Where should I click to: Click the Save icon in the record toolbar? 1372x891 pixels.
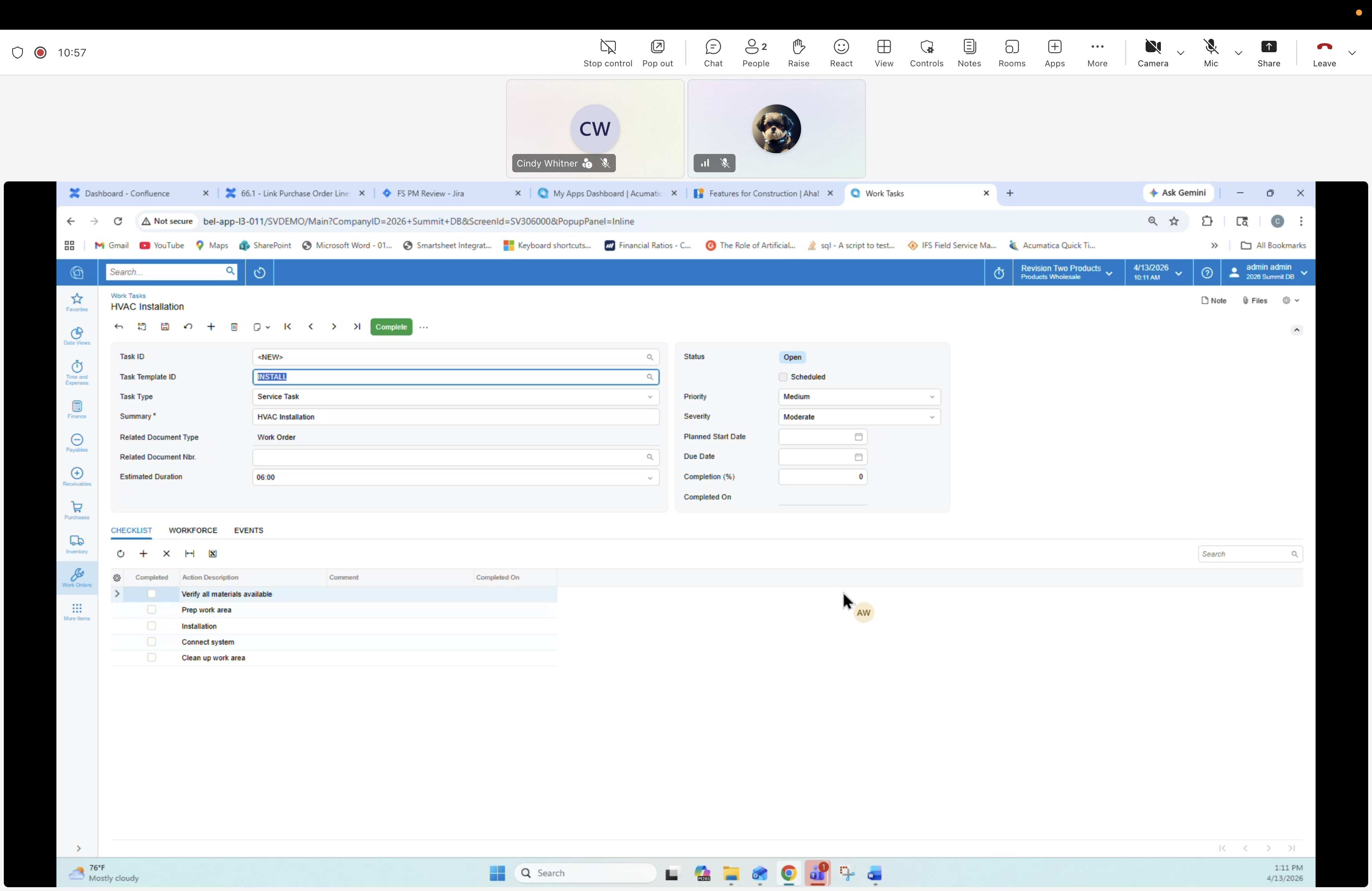click(165, 327)
